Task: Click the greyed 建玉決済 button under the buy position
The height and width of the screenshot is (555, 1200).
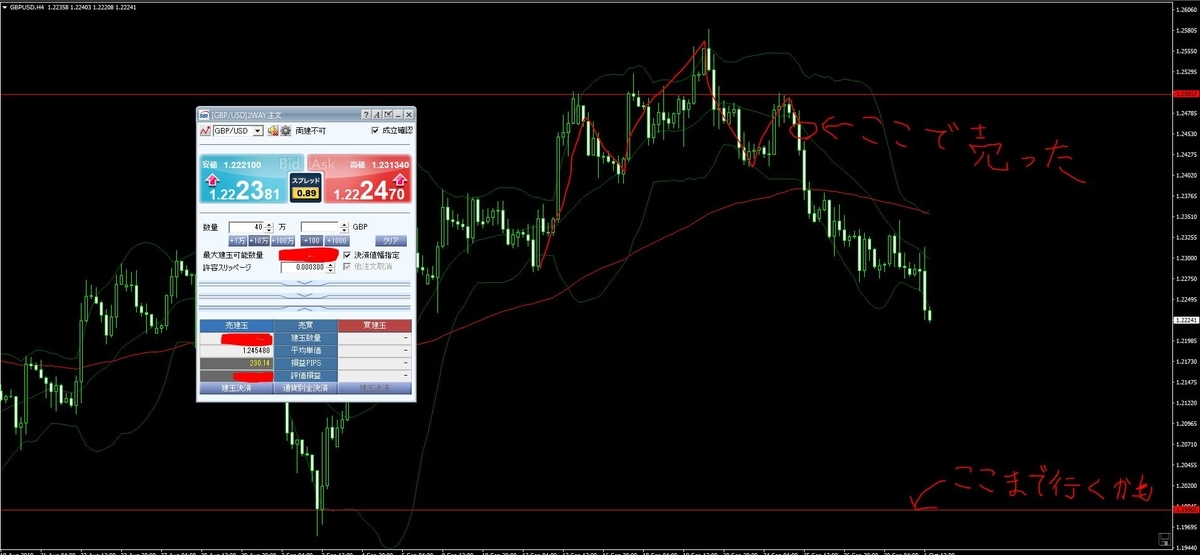Action: (374, 388)
